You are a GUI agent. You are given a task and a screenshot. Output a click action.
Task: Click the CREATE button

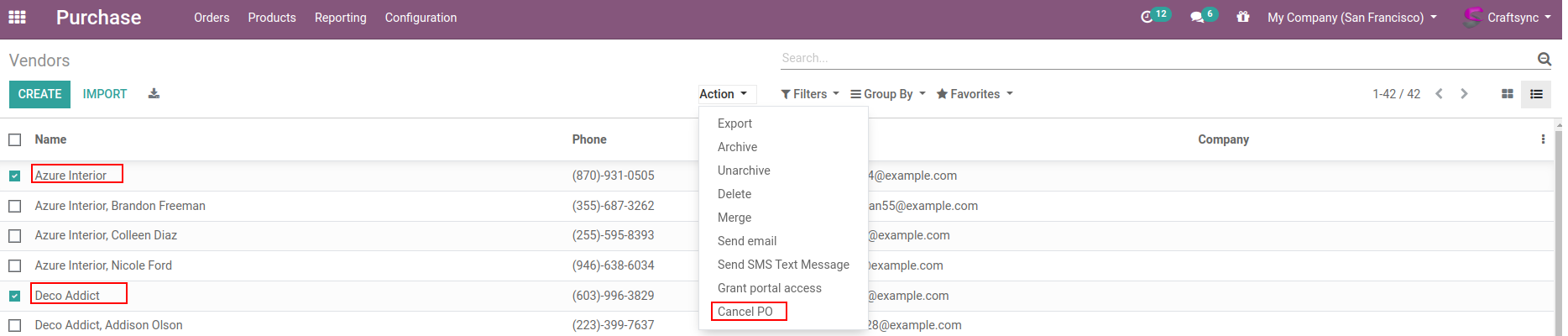[x=39, y=94]
